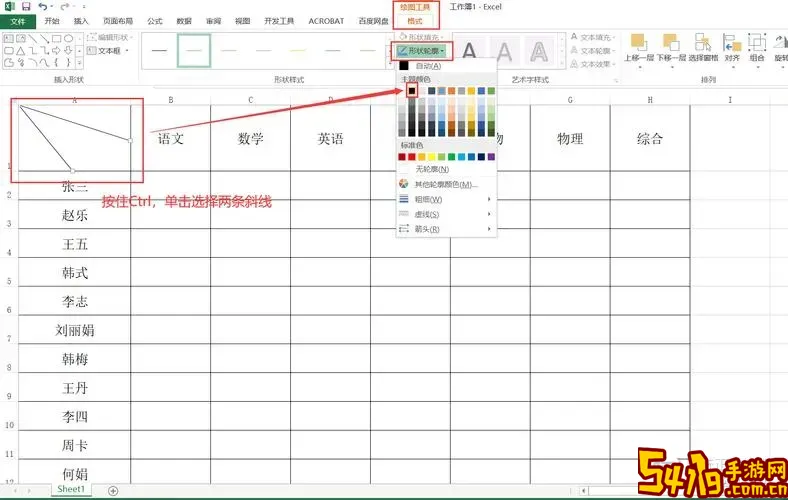This screenshot has width=788, height=500.
Task: Switch to 数据 Data tab
Action: (x=184, y=21)
